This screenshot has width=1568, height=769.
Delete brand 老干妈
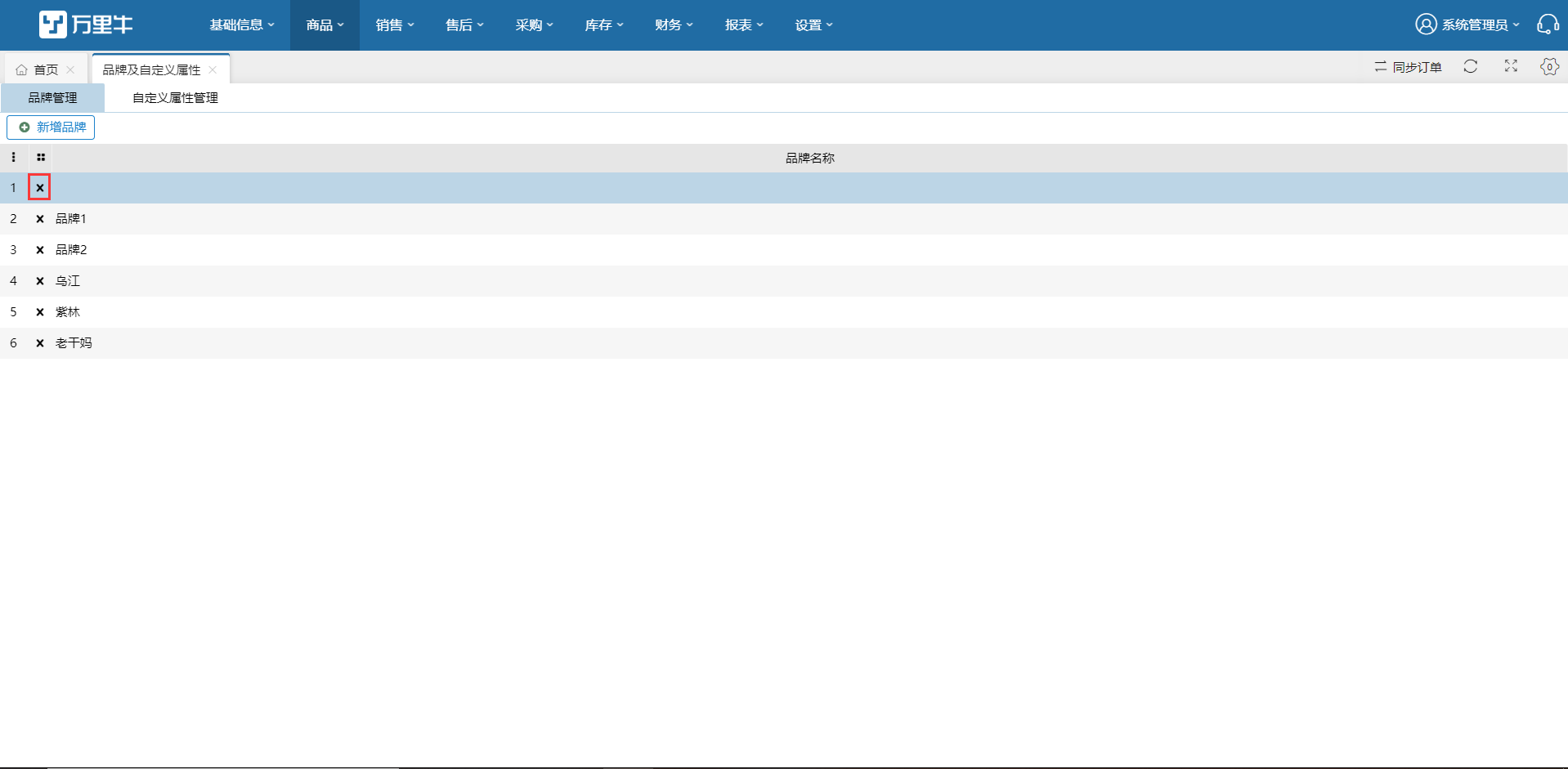pyautogui.click(x=40, y=342)
